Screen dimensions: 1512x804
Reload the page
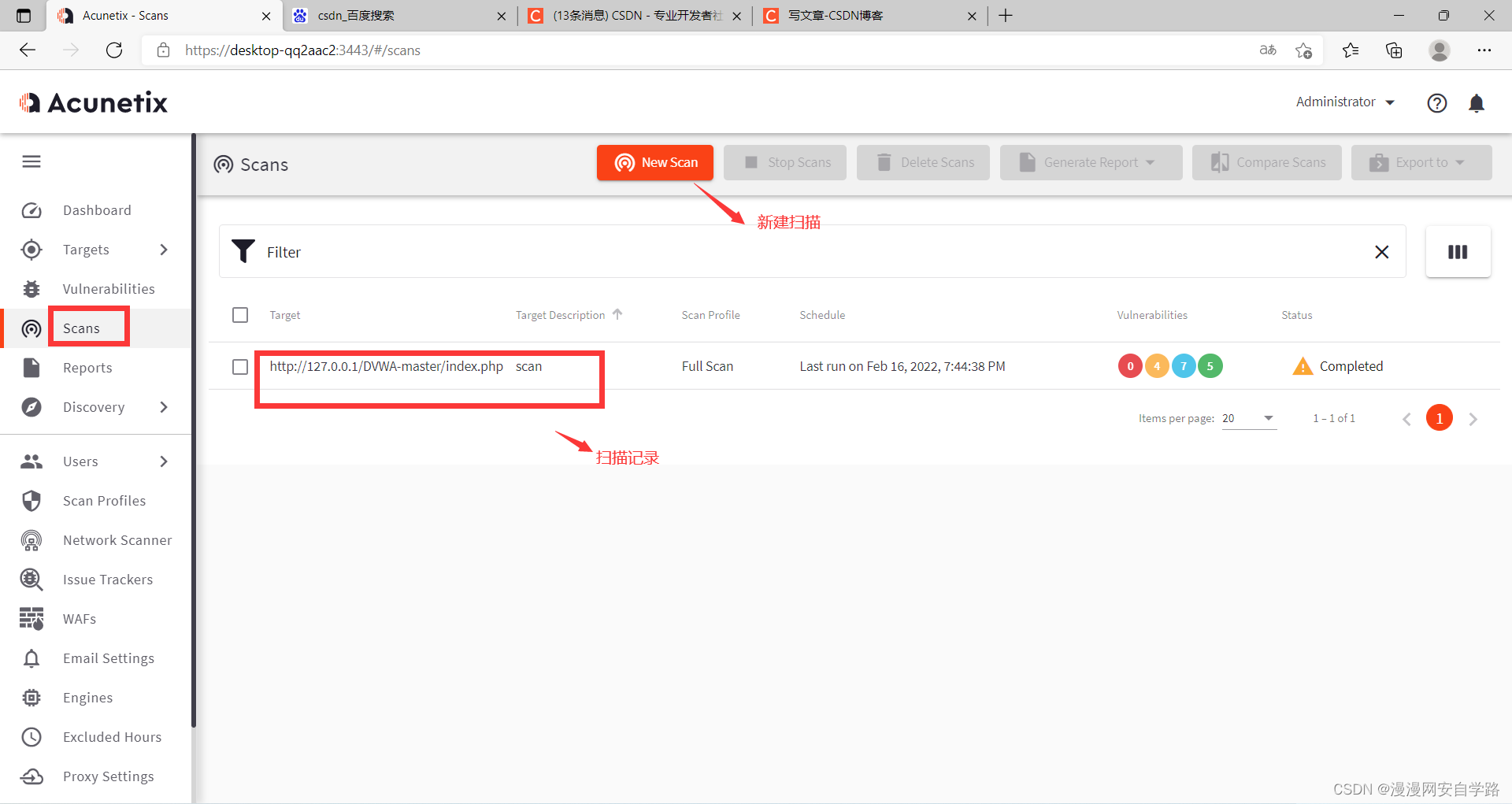coord(114,50)
